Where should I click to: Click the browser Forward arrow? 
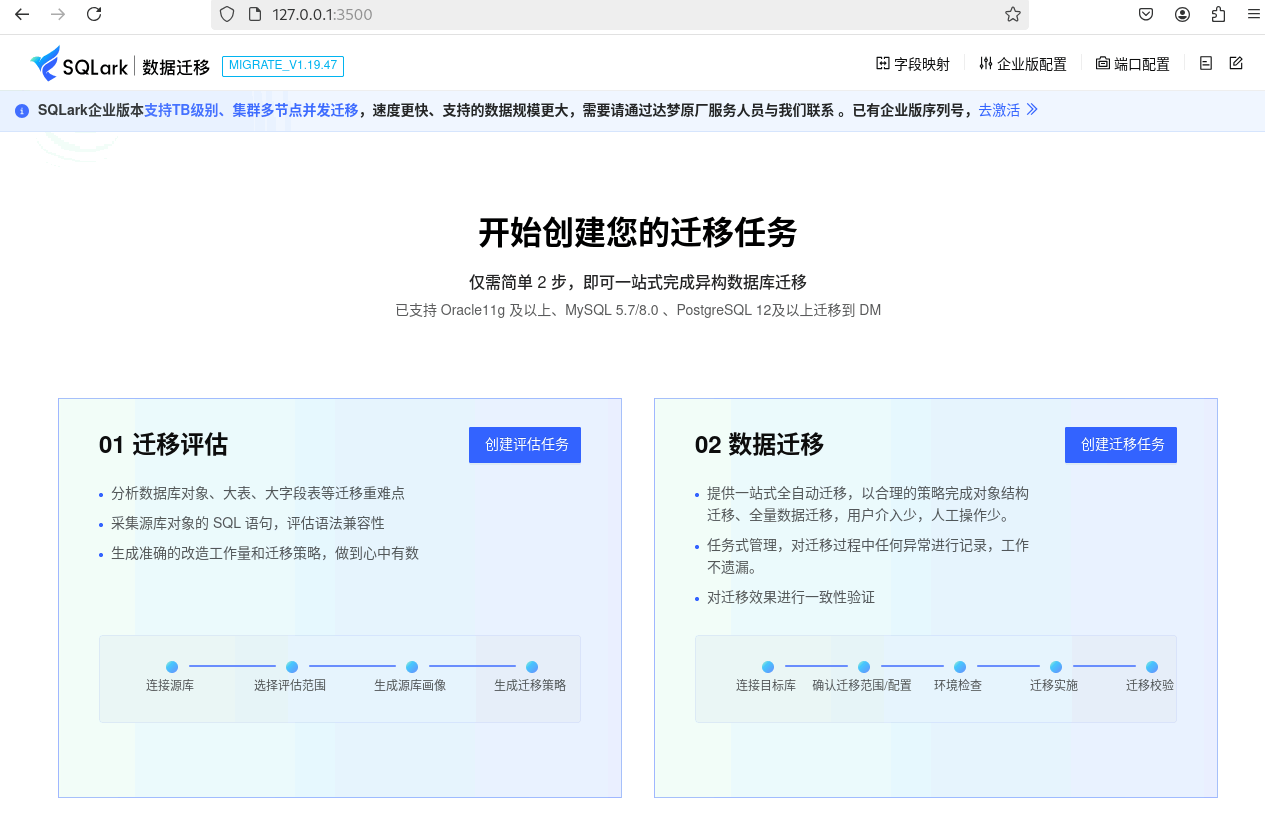pyautogui.click(x=58, y=14)
